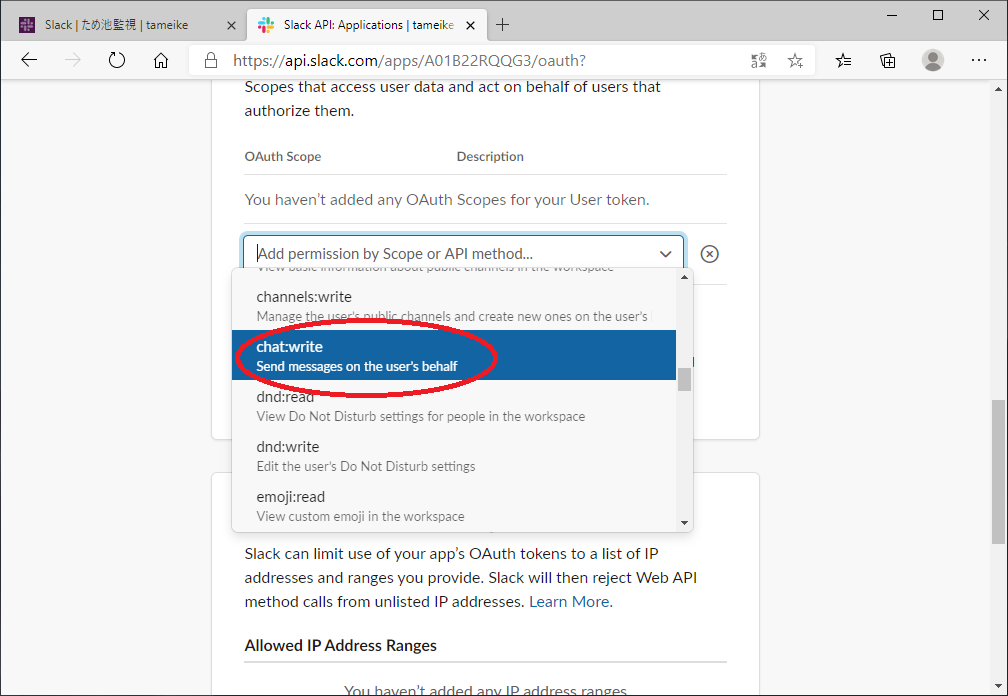This screenshot has height=696, width=1008.
Task: Select dnd:write from the scope list
Action: click(453, 456)
